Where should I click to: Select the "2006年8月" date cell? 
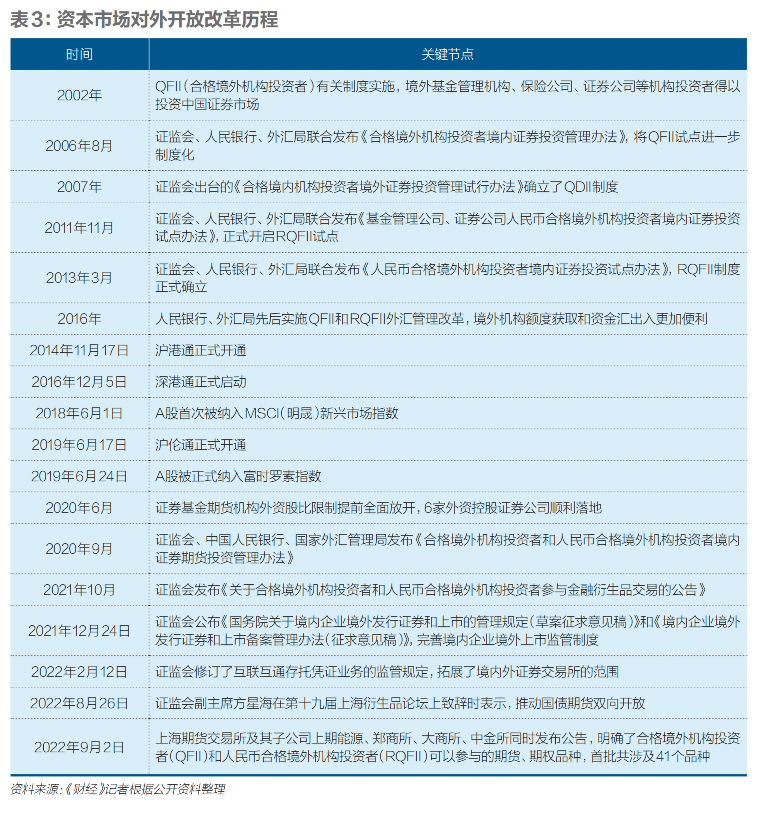(79, 144)
